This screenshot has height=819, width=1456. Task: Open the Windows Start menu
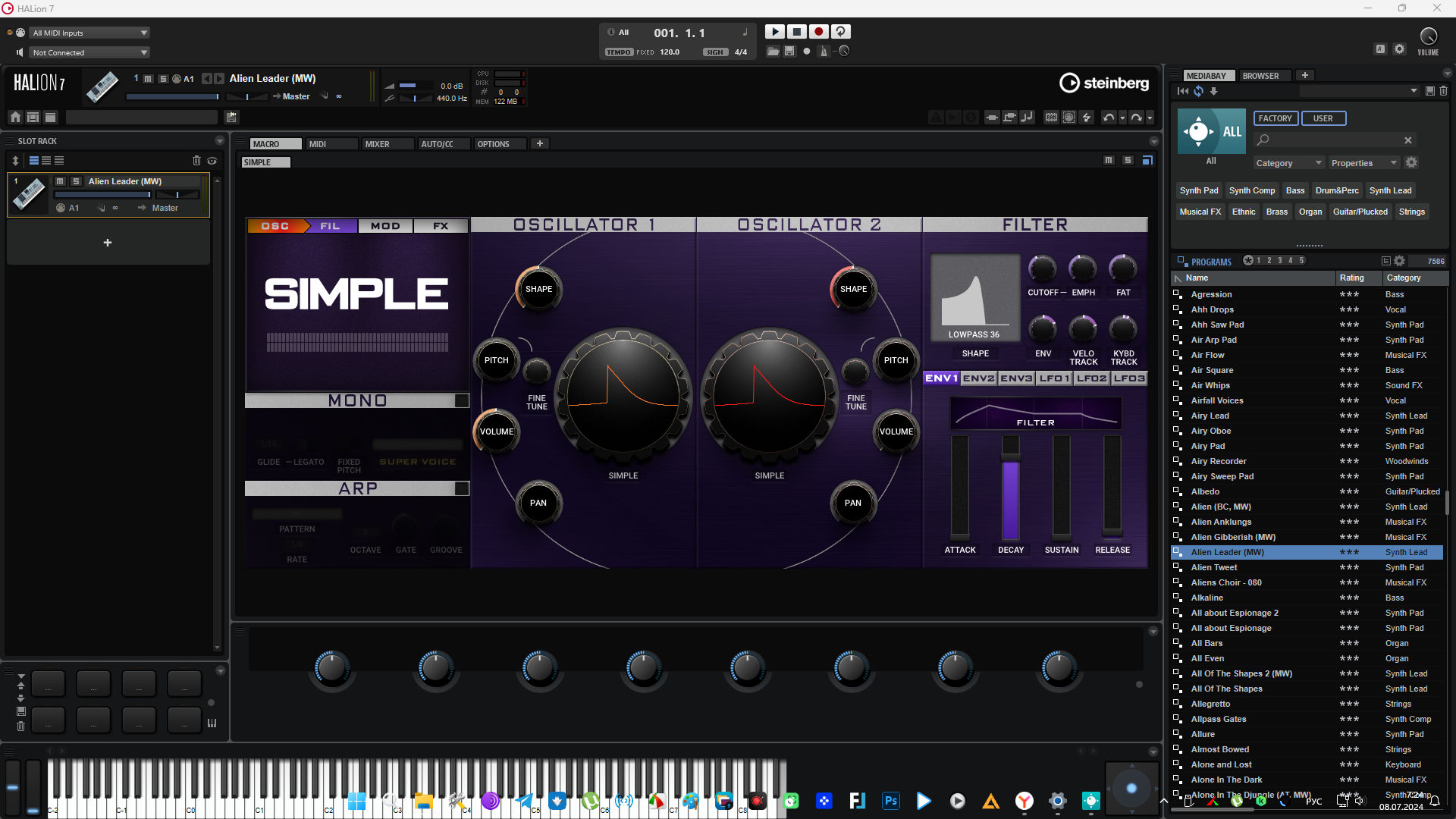356,801
